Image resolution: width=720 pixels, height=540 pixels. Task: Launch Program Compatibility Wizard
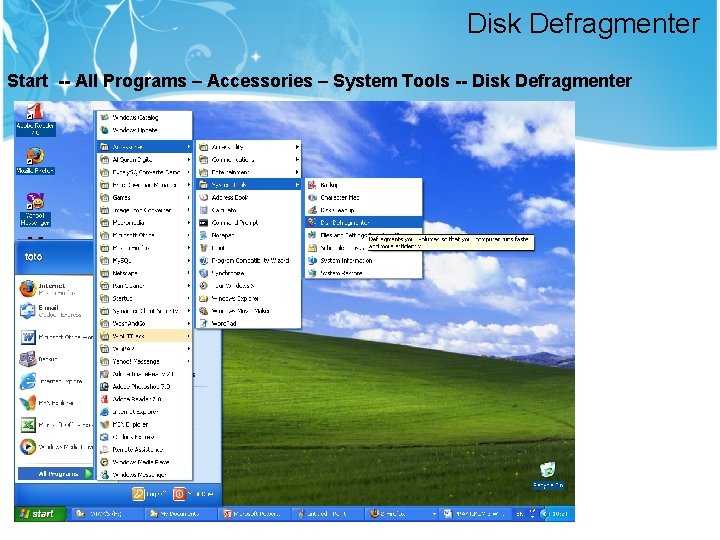[249, 260]
